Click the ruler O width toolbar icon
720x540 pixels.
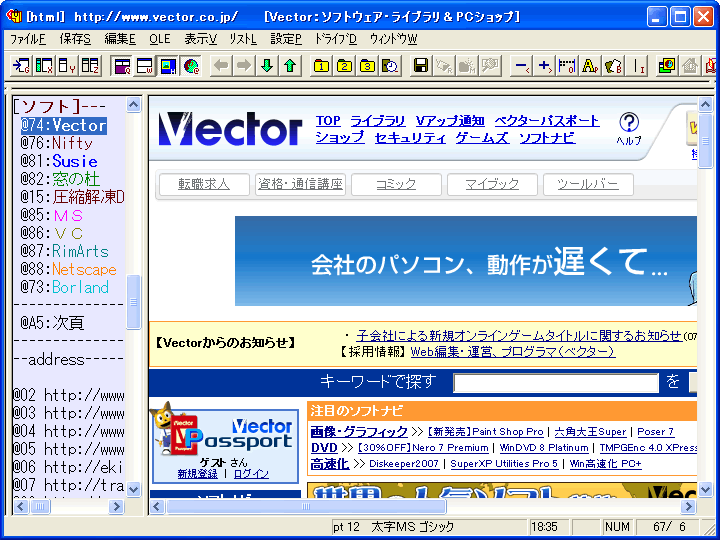[567, 66]
